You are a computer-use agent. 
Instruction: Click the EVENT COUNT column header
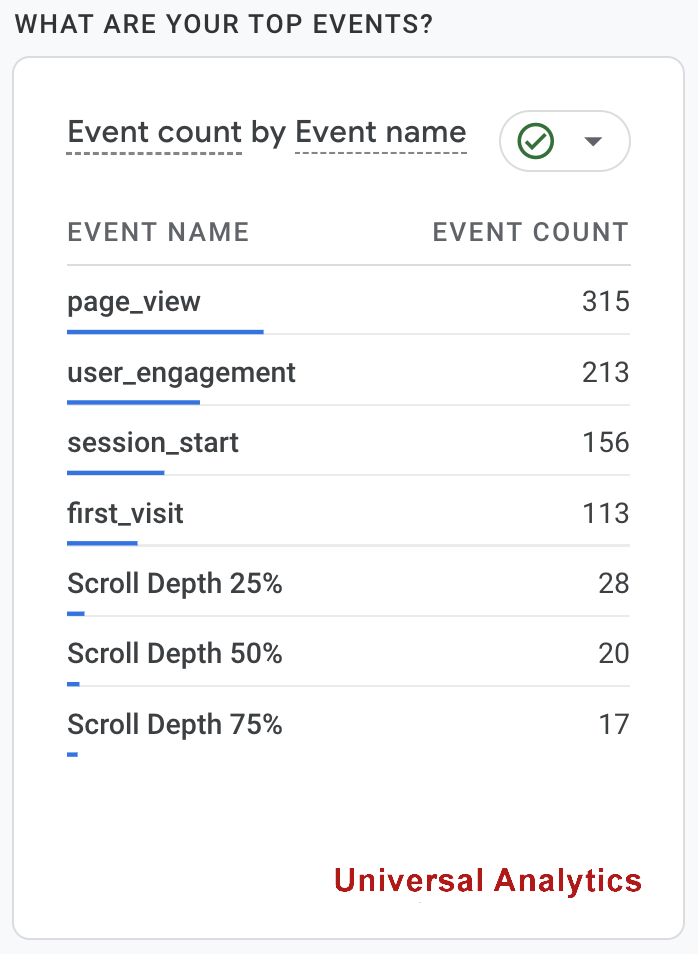click(530, 233)
